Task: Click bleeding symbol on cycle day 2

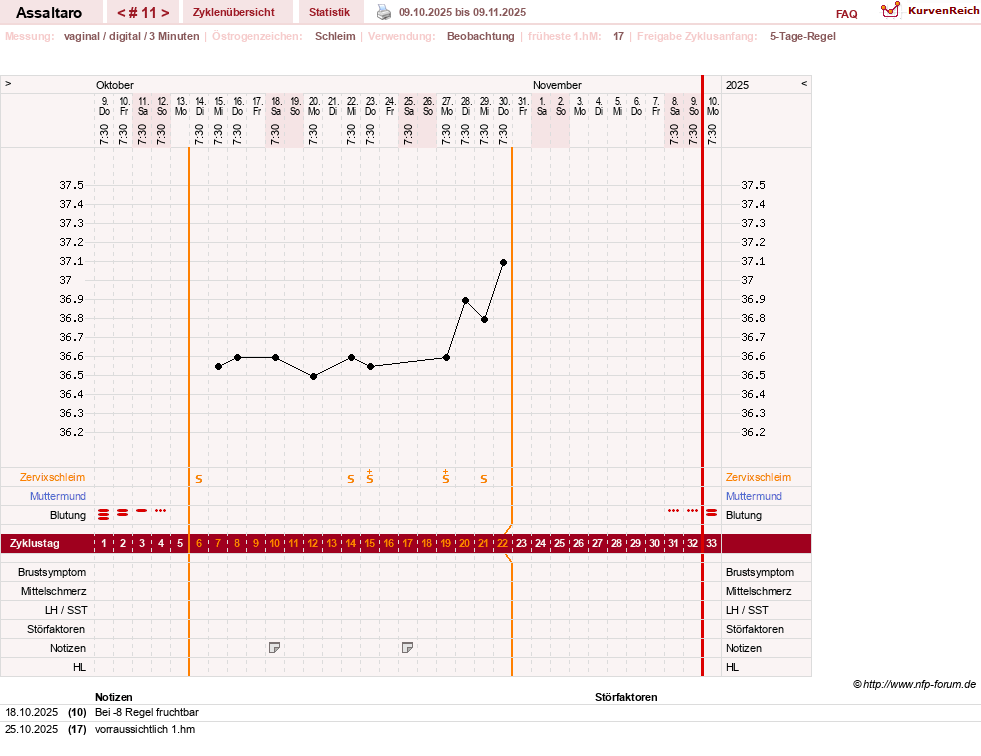Action: [x=123, y=513]
